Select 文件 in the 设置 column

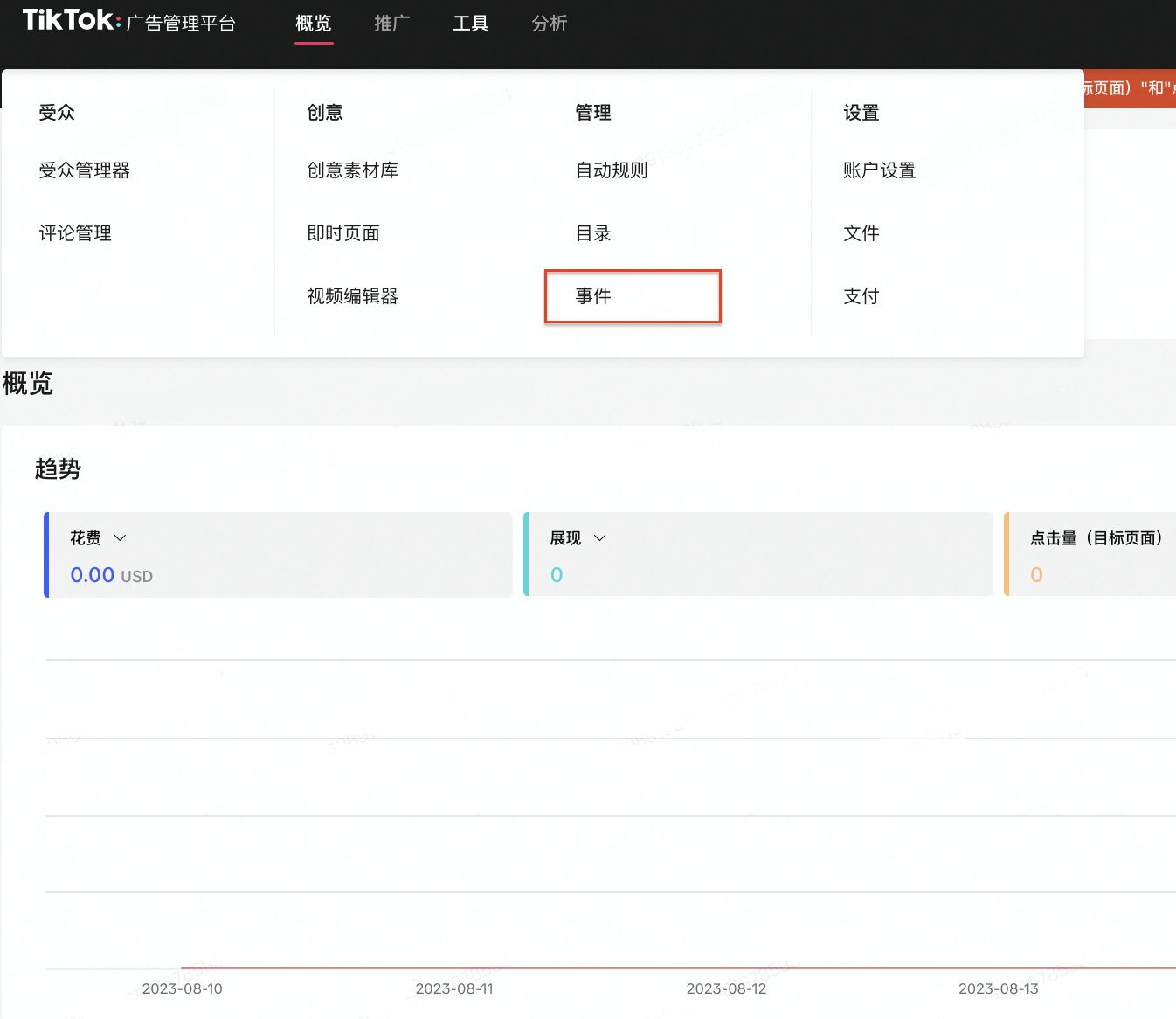[x=861, y=233]
